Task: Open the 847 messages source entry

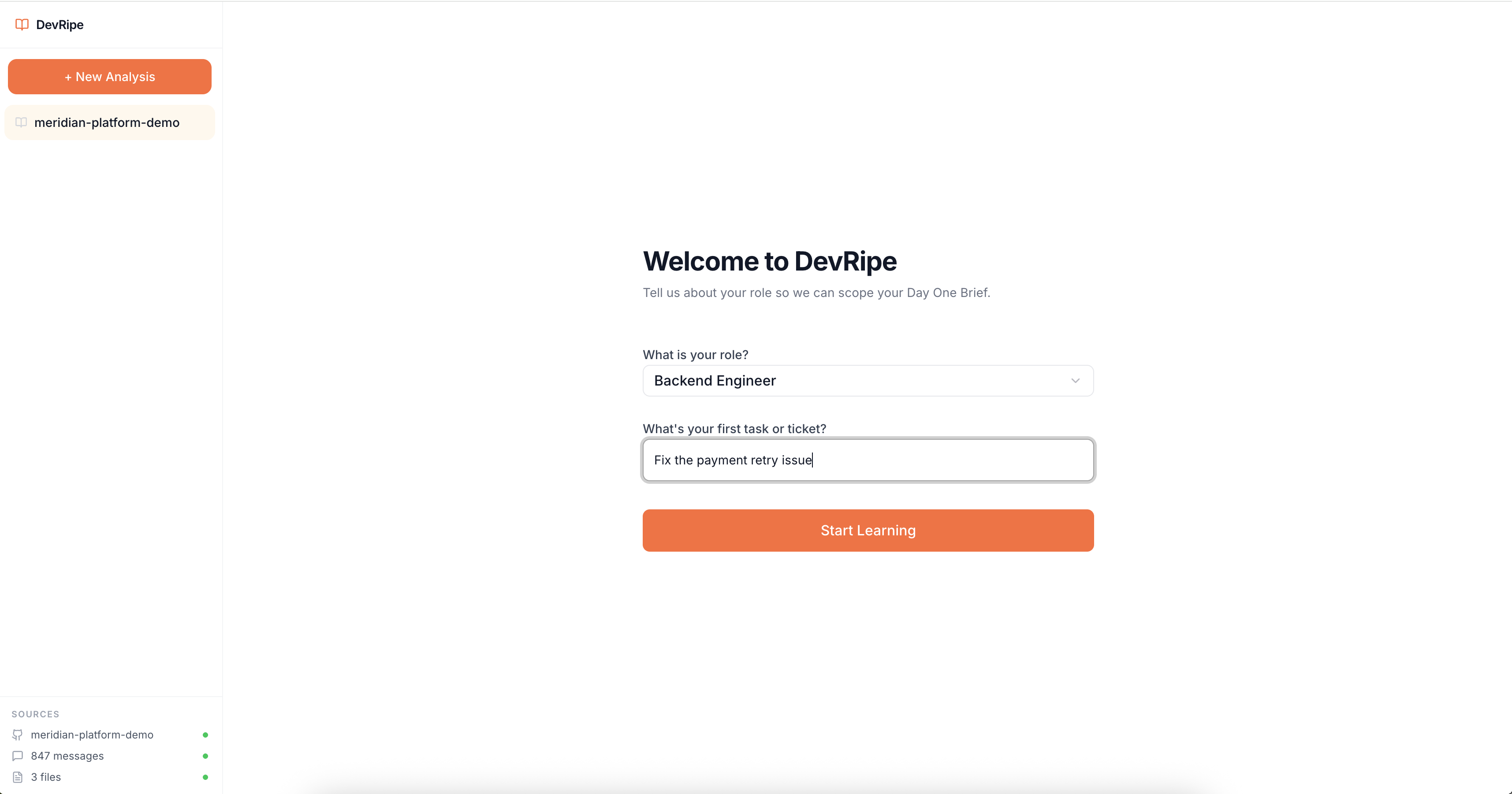Action: click(67, 756)
